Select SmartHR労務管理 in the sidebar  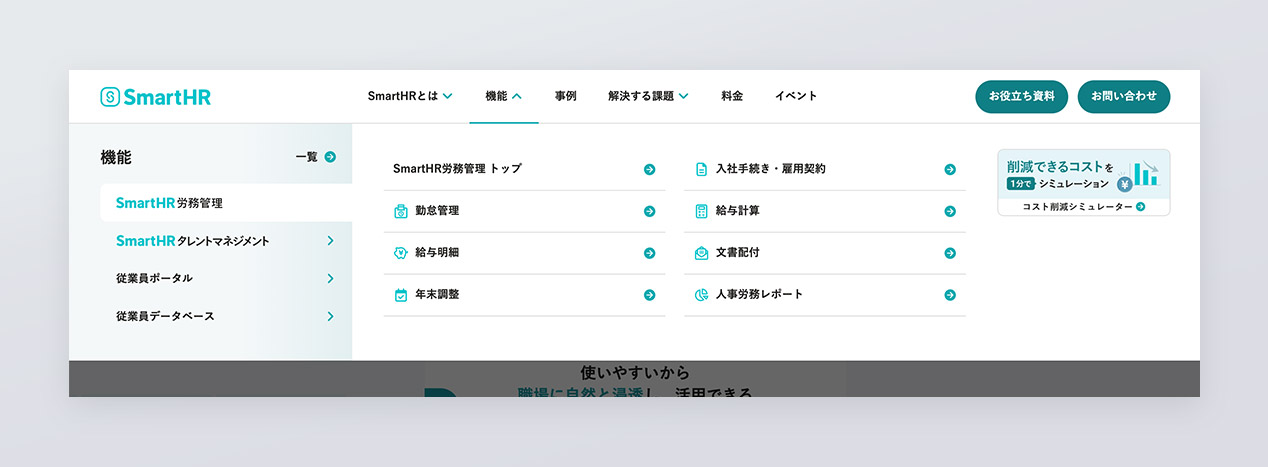[x=226, y=203]
